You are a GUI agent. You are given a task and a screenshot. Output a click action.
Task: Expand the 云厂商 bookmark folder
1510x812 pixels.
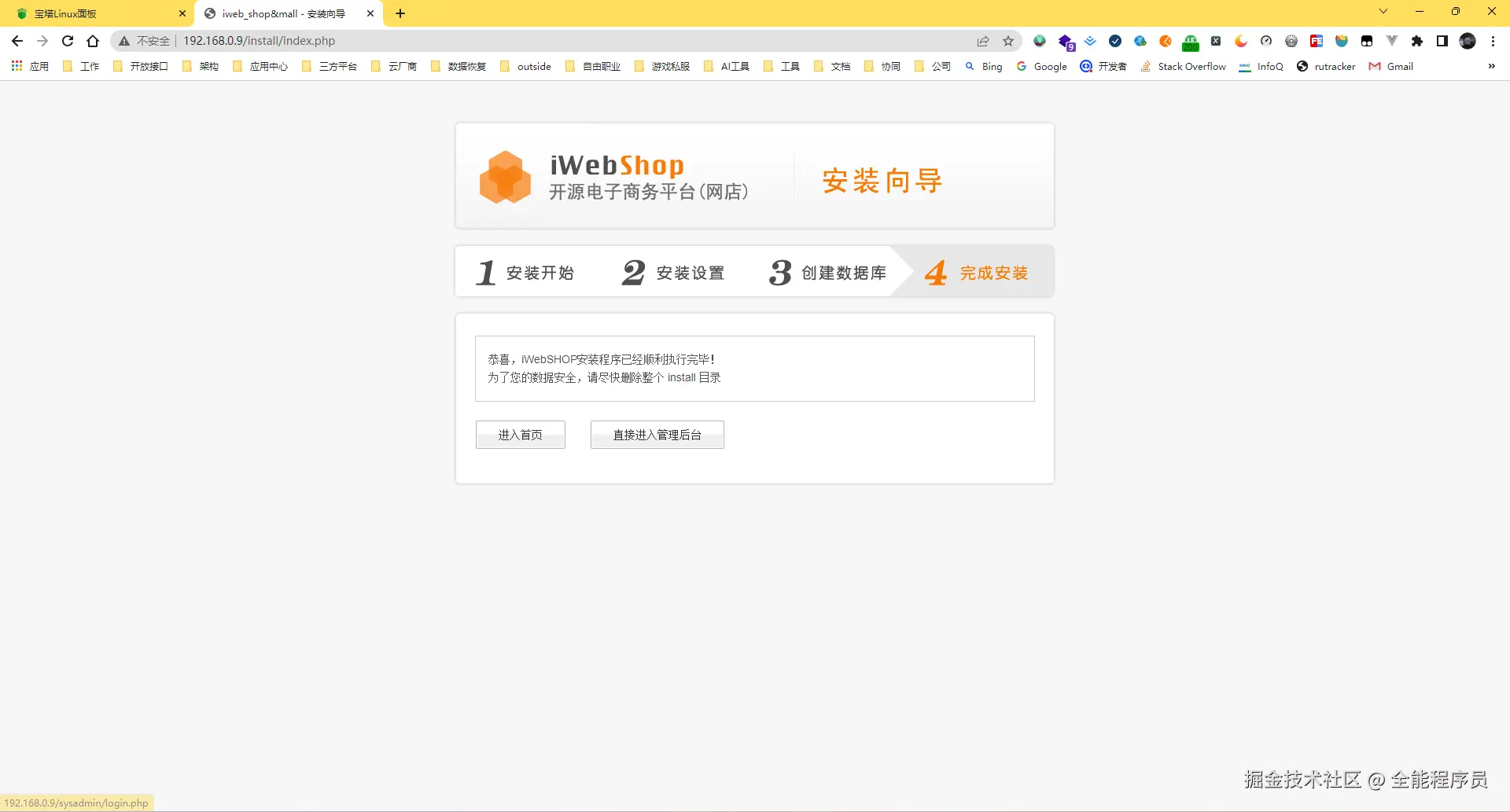tap(394, 66)
